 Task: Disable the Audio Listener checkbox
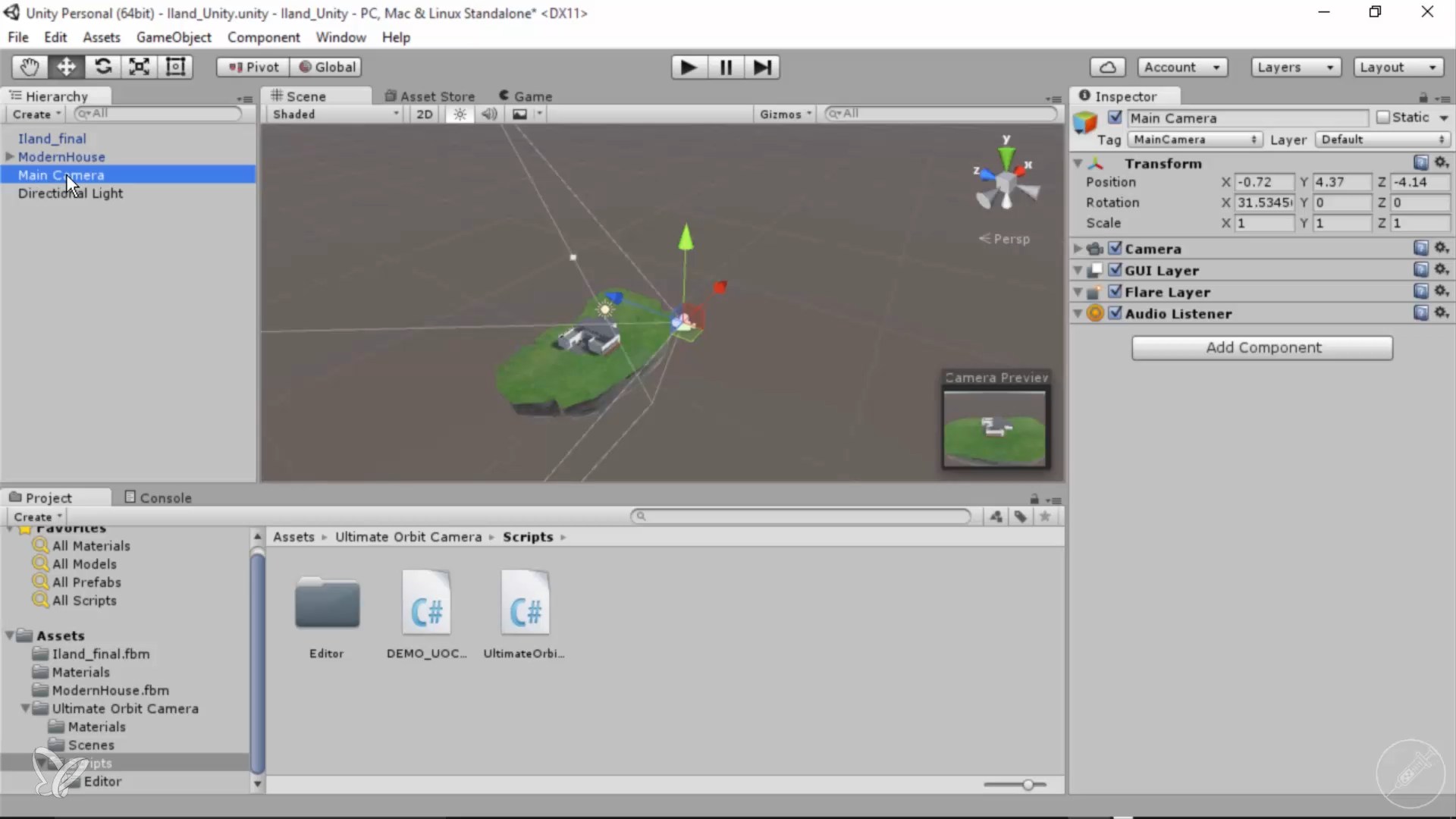click(x=1115, y=312)
